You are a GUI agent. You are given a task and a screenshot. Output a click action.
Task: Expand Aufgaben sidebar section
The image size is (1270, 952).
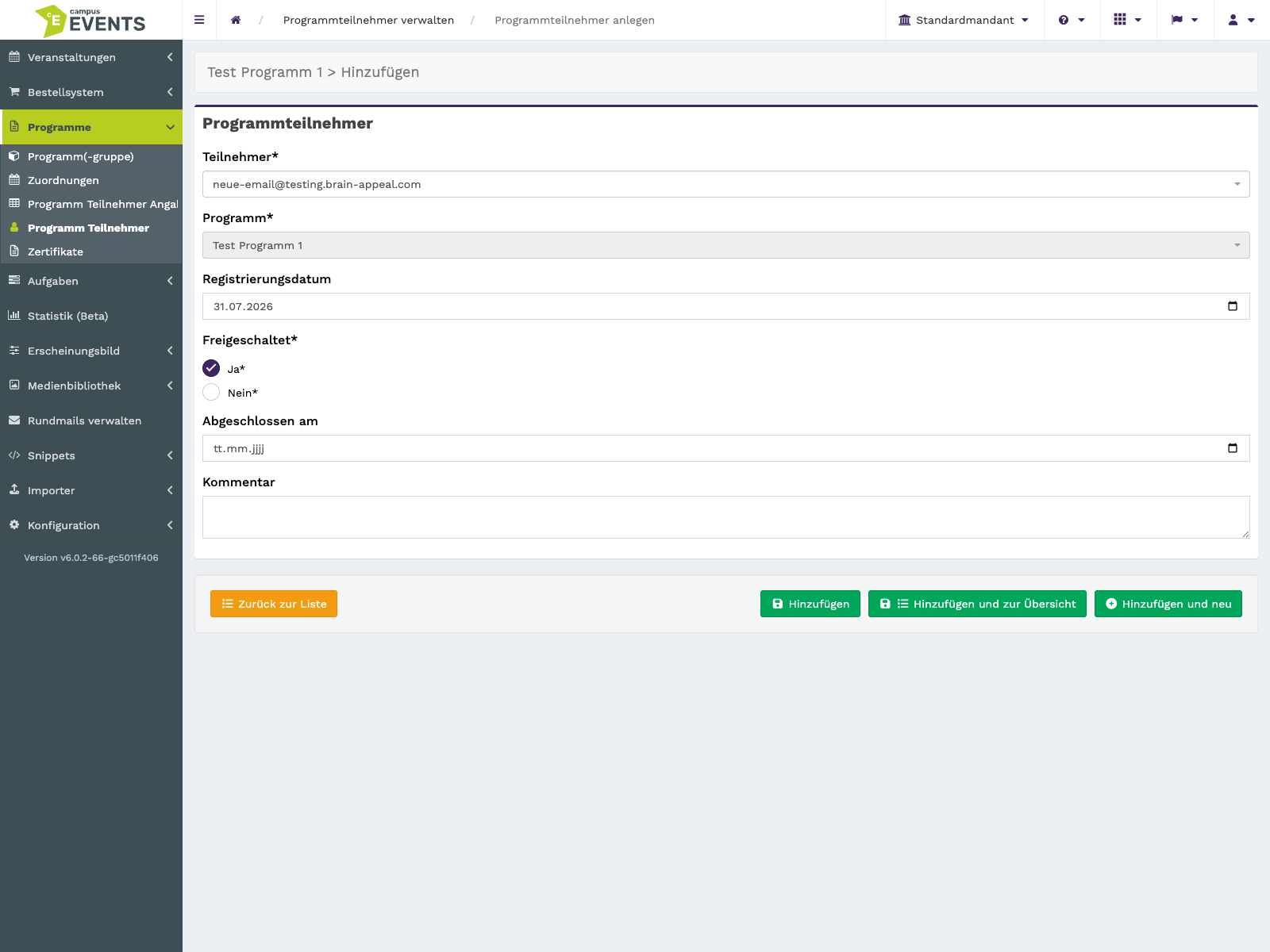pyautogui.click(x=91, y=281)
